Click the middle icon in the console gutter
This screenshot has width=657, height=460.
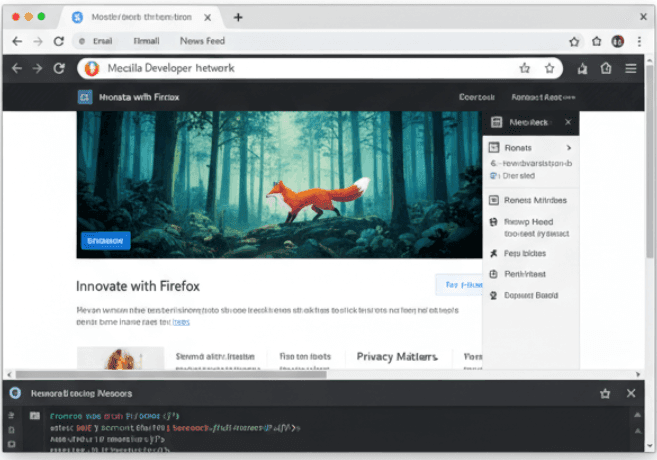(x=11, y=430)
